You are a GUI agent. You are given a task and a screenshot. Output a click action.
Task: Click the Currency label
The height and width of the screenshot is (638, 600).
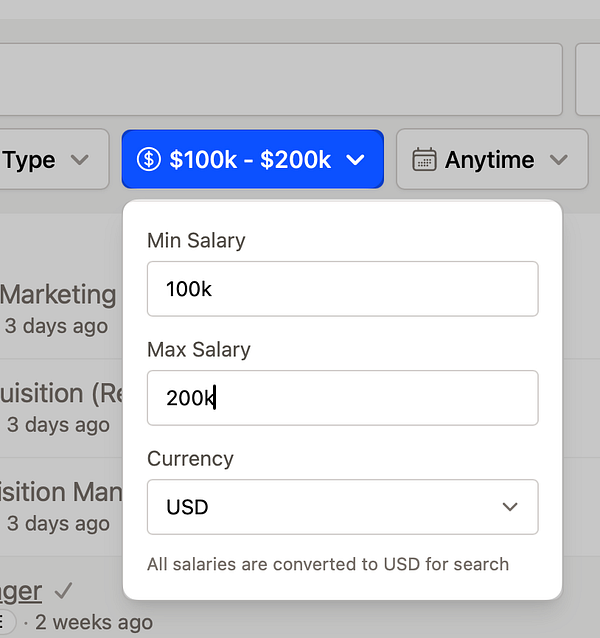pyautogui.click(x=190, y=459)
